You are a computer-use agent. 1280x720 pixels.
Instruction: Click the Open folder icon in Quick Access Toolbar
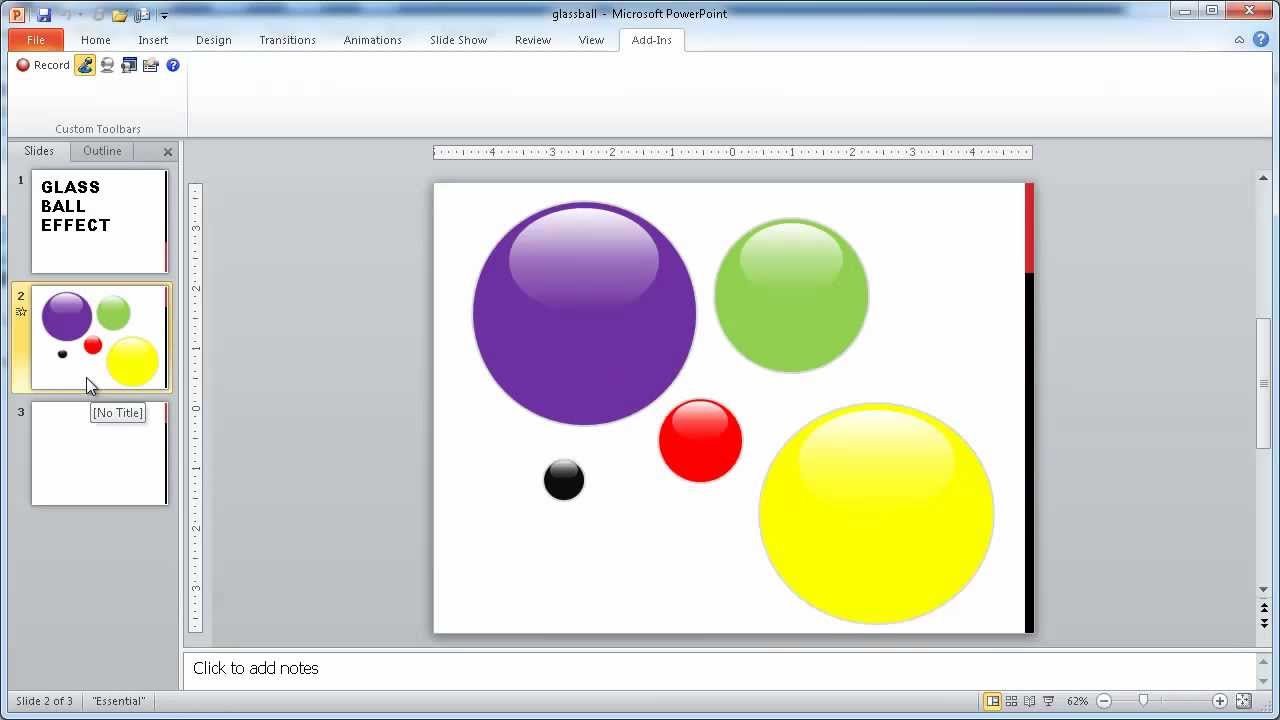(x=120, y=14)
